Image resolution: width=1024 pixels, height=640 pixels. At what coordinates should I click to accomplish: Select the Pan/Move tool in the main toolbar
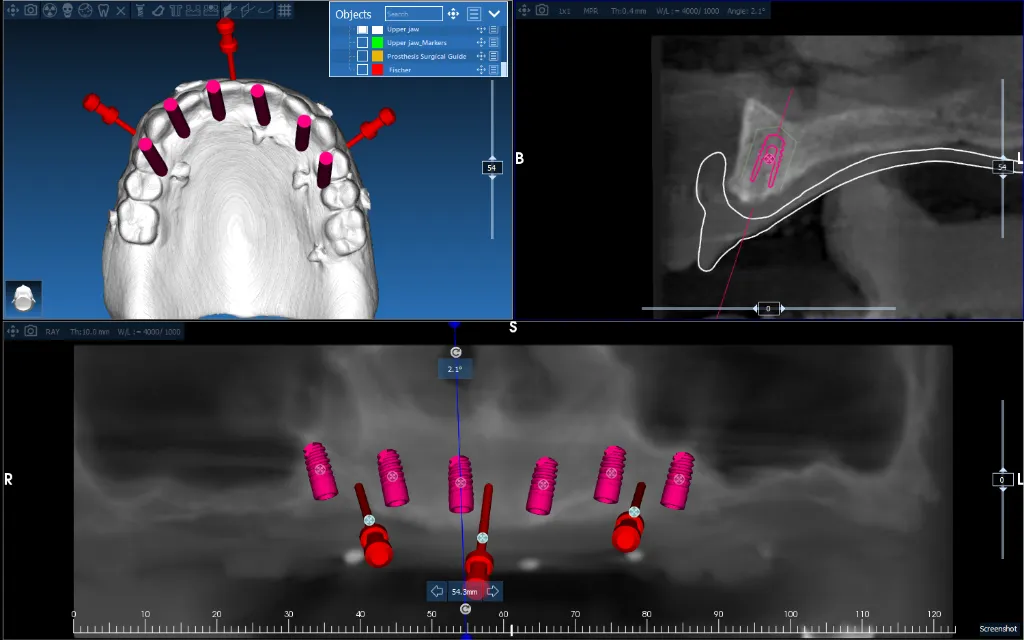click(12, 10)
